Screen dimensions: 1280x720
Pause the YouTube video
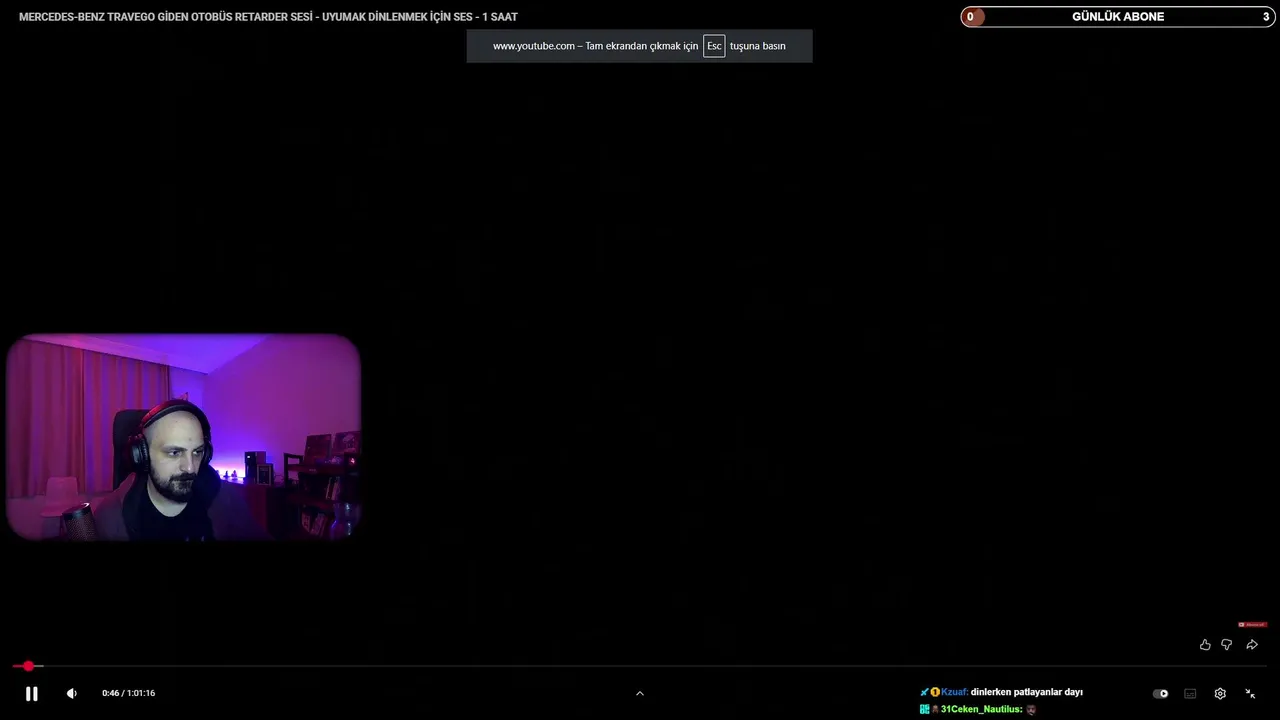click(x=31, y=693)
